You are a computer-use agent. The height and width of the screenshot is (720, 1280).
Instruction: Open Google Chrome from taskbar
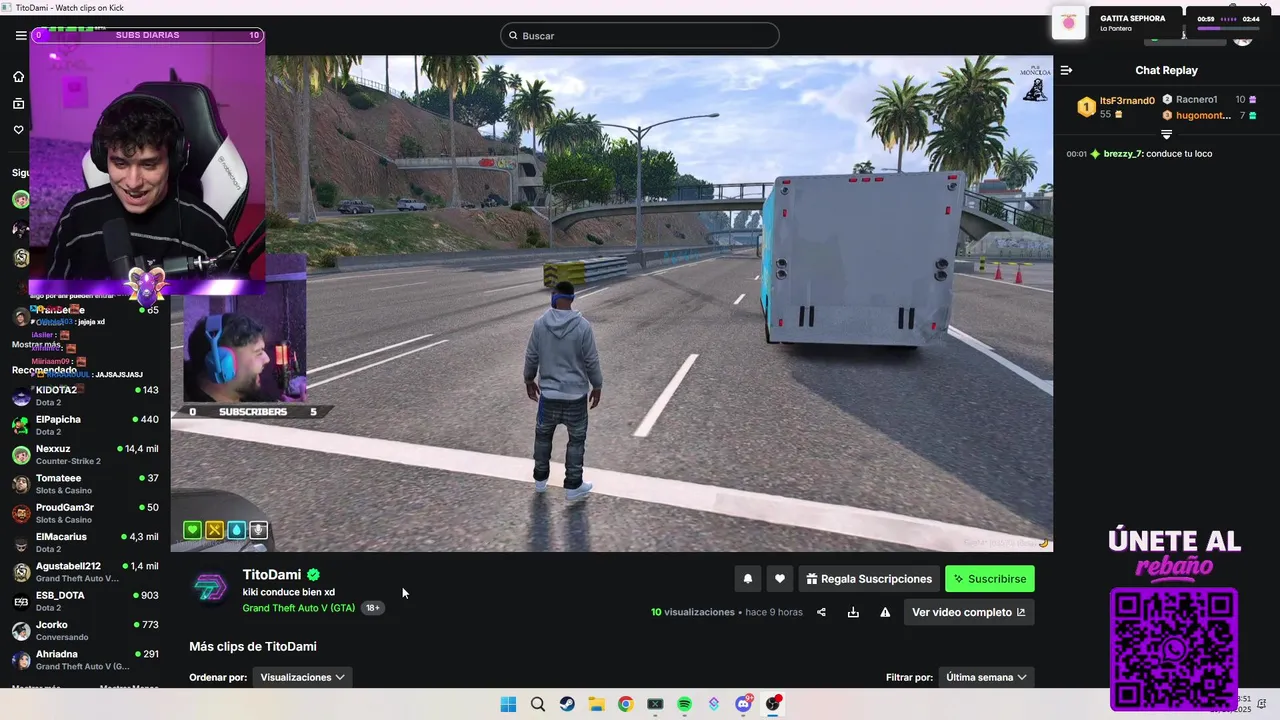[625, 704]
